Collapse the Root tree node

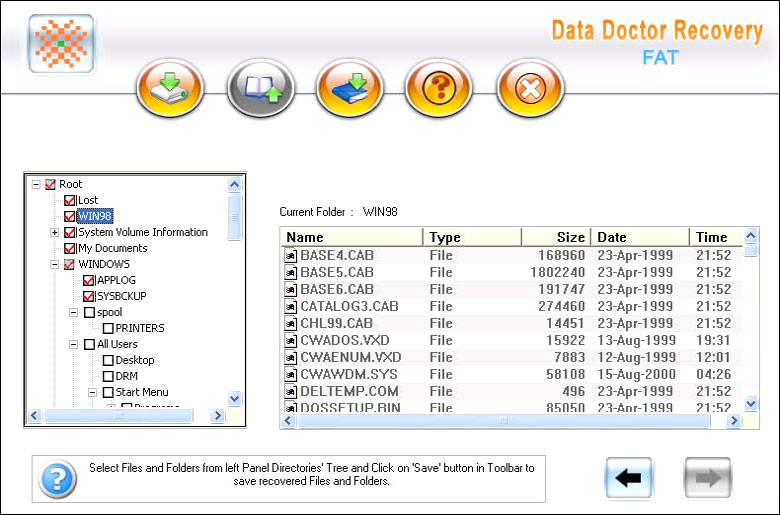[36, 185]
